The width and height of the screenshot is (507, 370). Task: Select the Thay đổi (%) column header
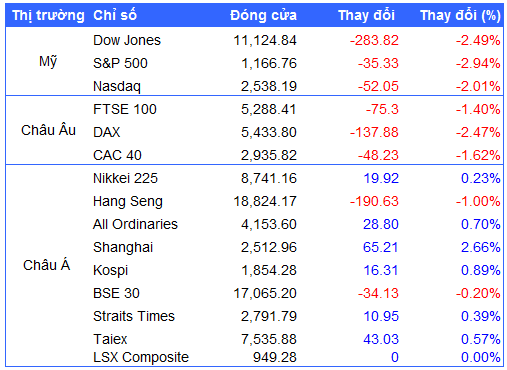point(460,15)
